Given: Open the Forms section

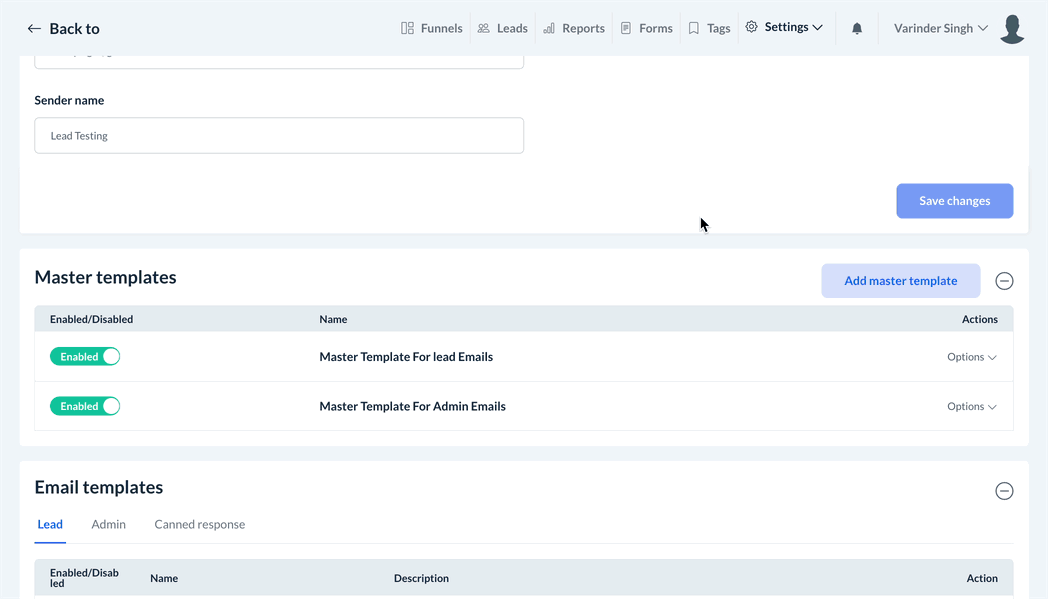Looking at the screenshot, I should click(646, 28).
